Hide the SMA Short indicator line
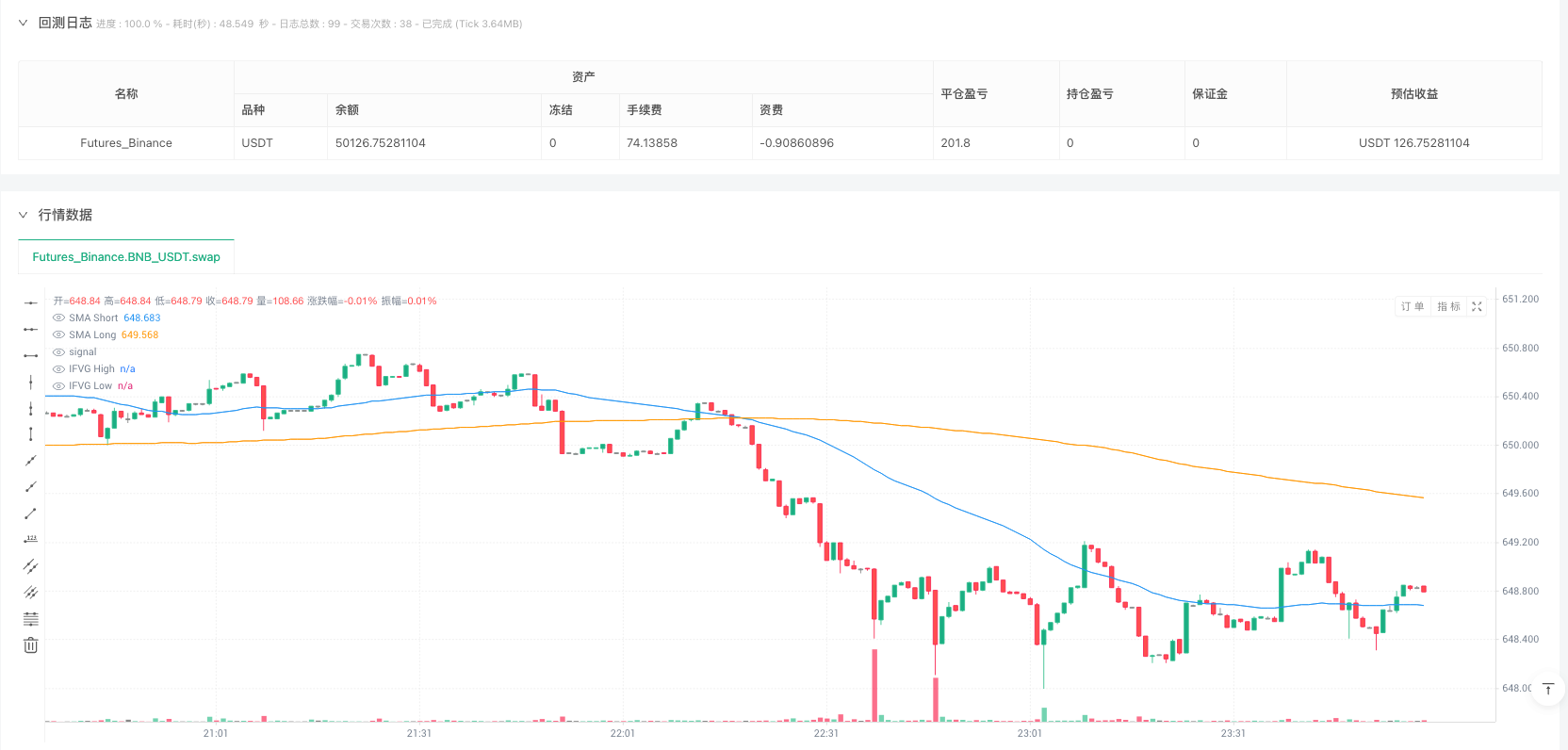Screen dimensions: 1568x750 tap(59, 318)
